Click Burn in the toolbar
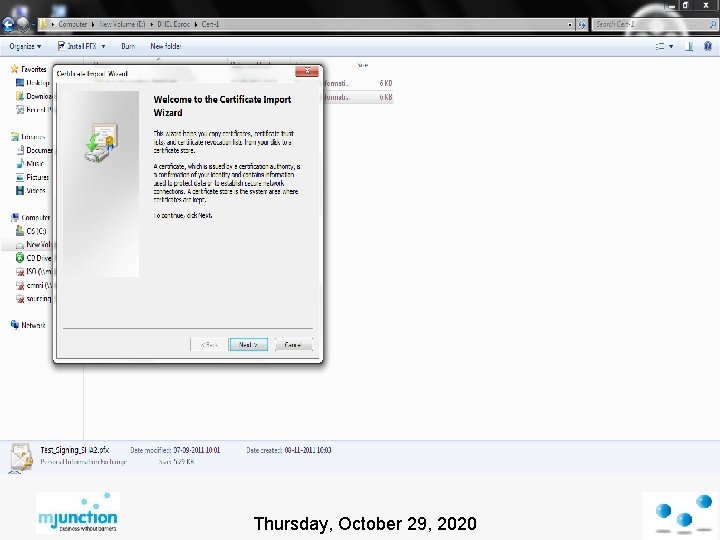Viewport: 720px width, 540px height. (x=128, y=46)
